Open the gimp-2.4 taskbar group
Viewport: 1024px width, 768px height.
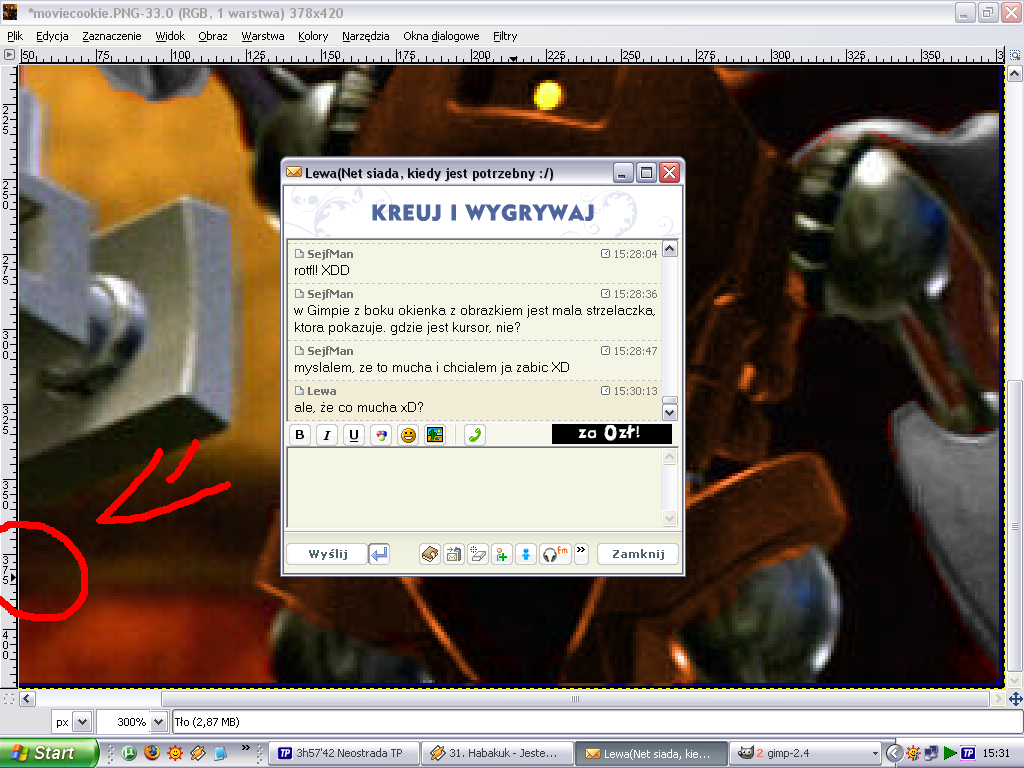click(x=804, y=753)
